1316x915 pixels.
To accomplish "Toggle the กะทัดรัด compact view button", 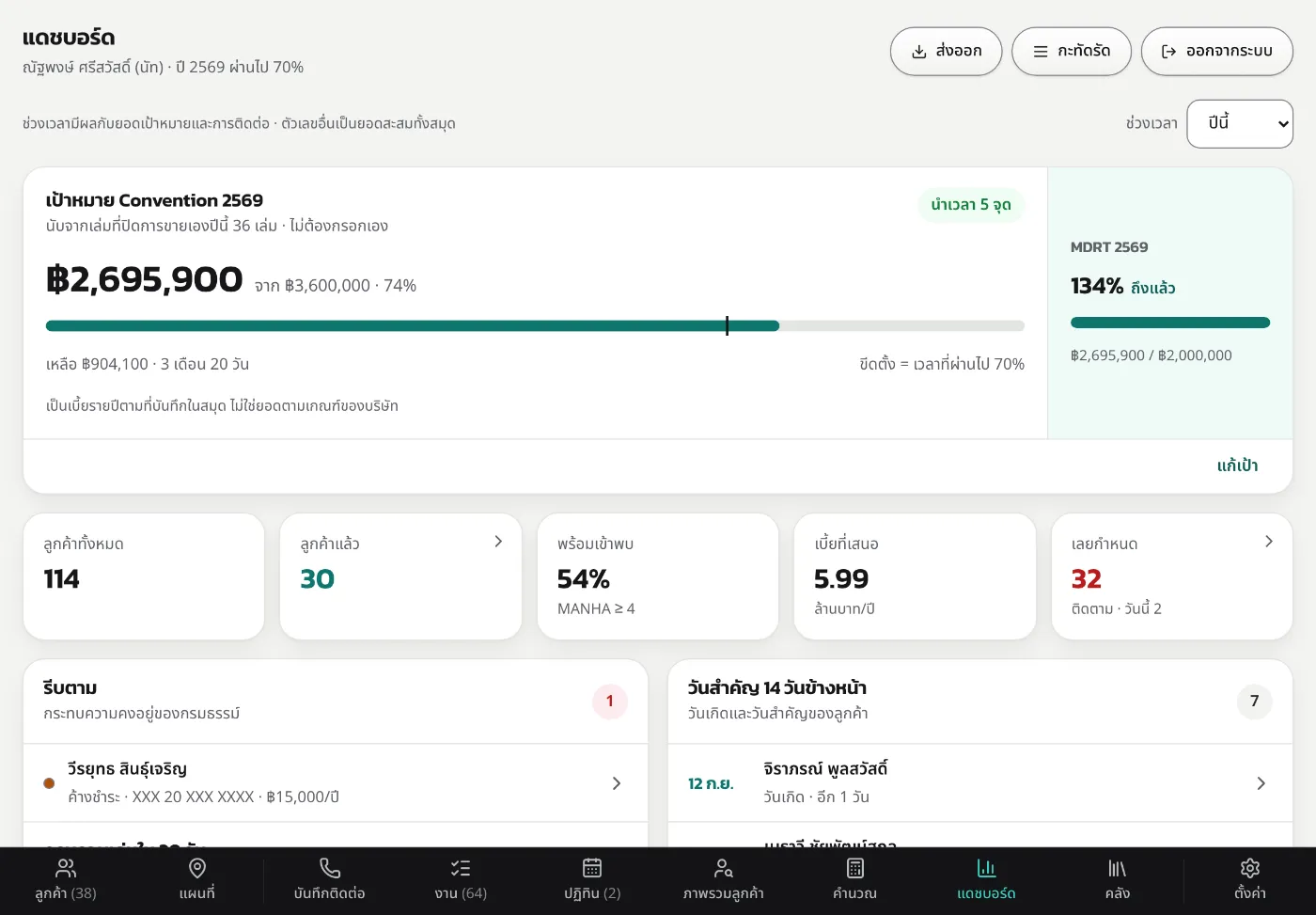I will point(1072,52).
